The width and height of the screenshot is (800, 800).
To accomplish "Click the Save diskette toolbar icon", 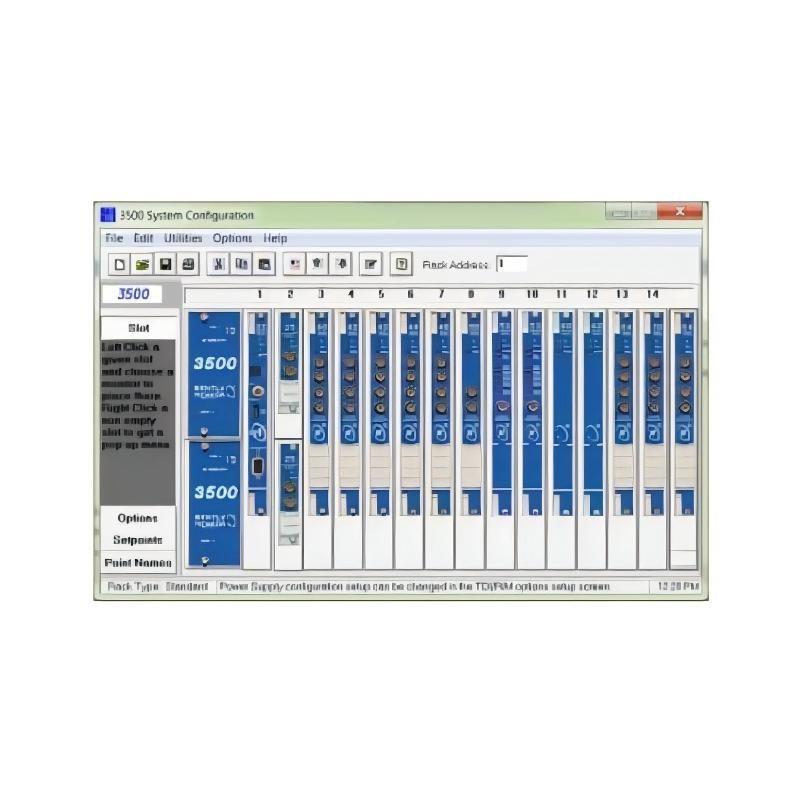I will click(x=165, y=265).
